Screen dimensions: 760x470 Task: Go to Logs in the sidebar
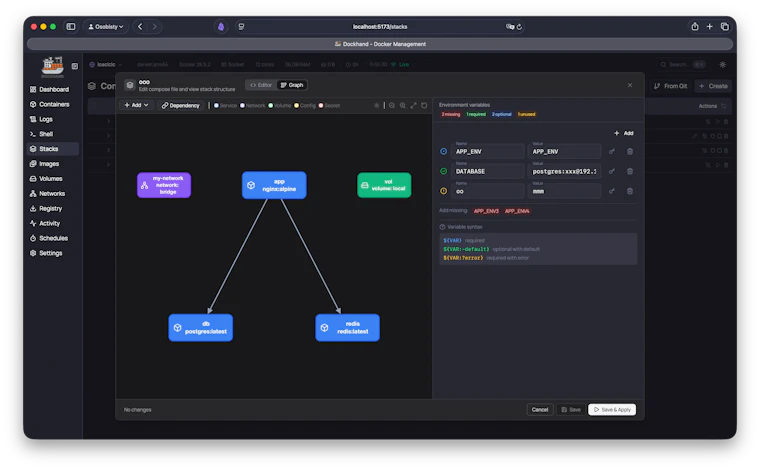(42, 119)
